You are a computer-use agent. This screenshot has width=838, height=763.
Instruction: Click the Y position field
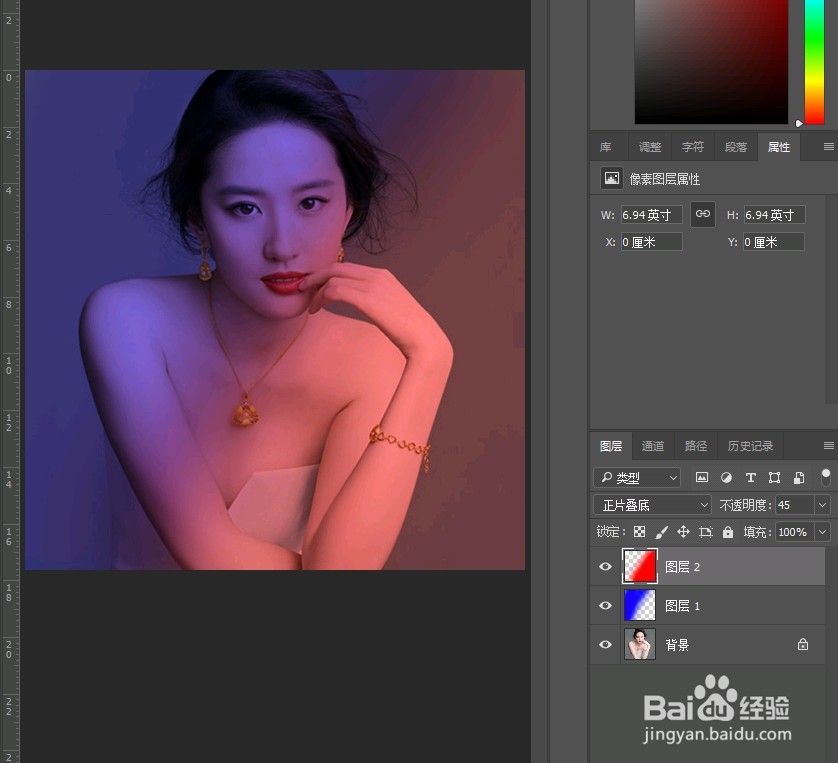(773, 242)
